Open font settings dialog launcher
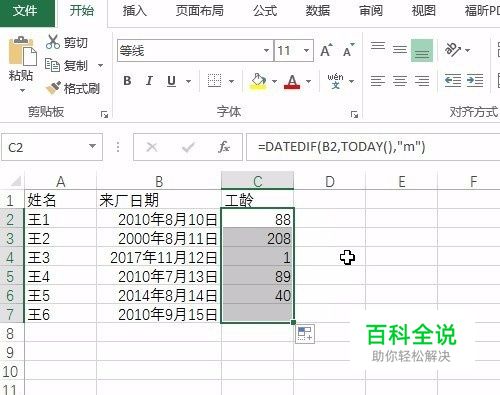The image size is (500, 395). pyautogui.click(x=354, y=115)
